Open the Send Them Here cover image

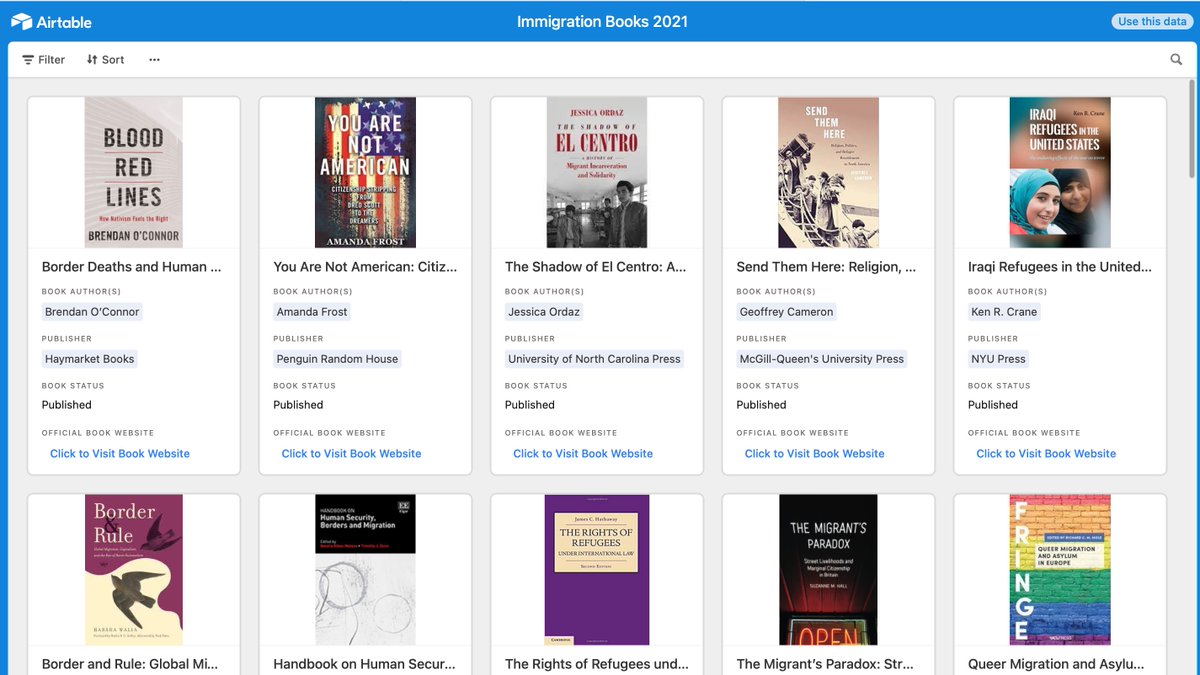click(x=828, y=172)
